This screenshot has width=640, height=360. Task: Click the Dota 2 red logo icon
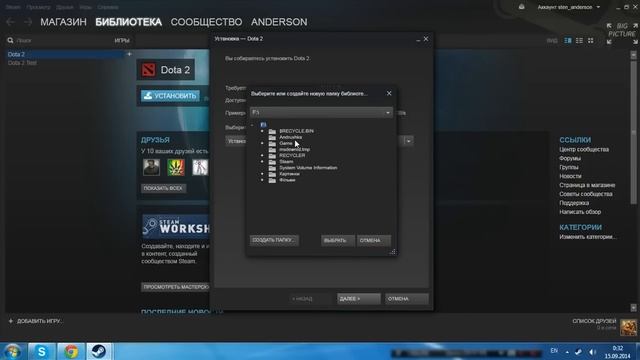[x=148, y=70]
